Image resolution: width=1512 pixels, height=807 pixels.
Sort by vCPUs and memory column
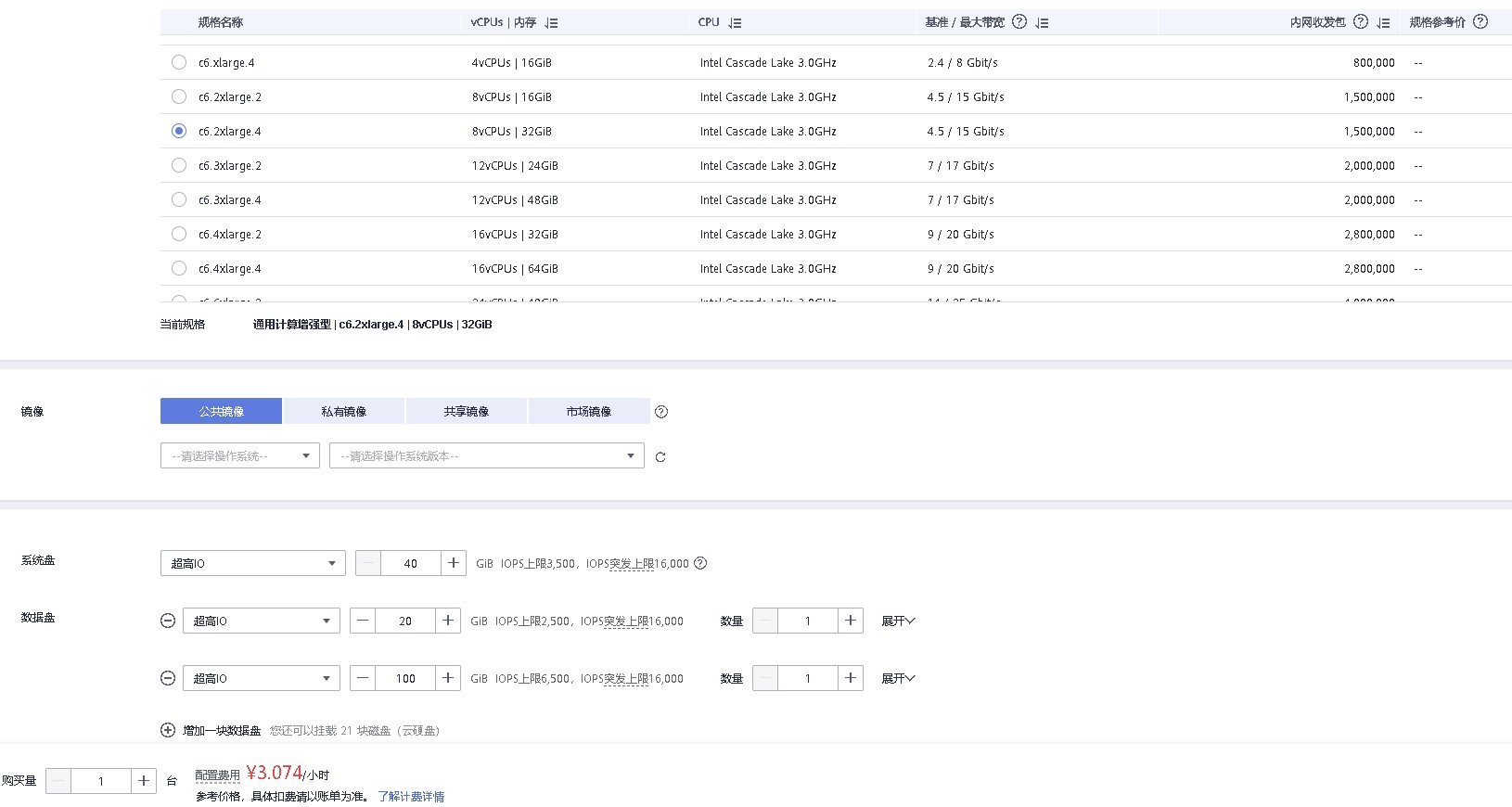coord(552,23)
